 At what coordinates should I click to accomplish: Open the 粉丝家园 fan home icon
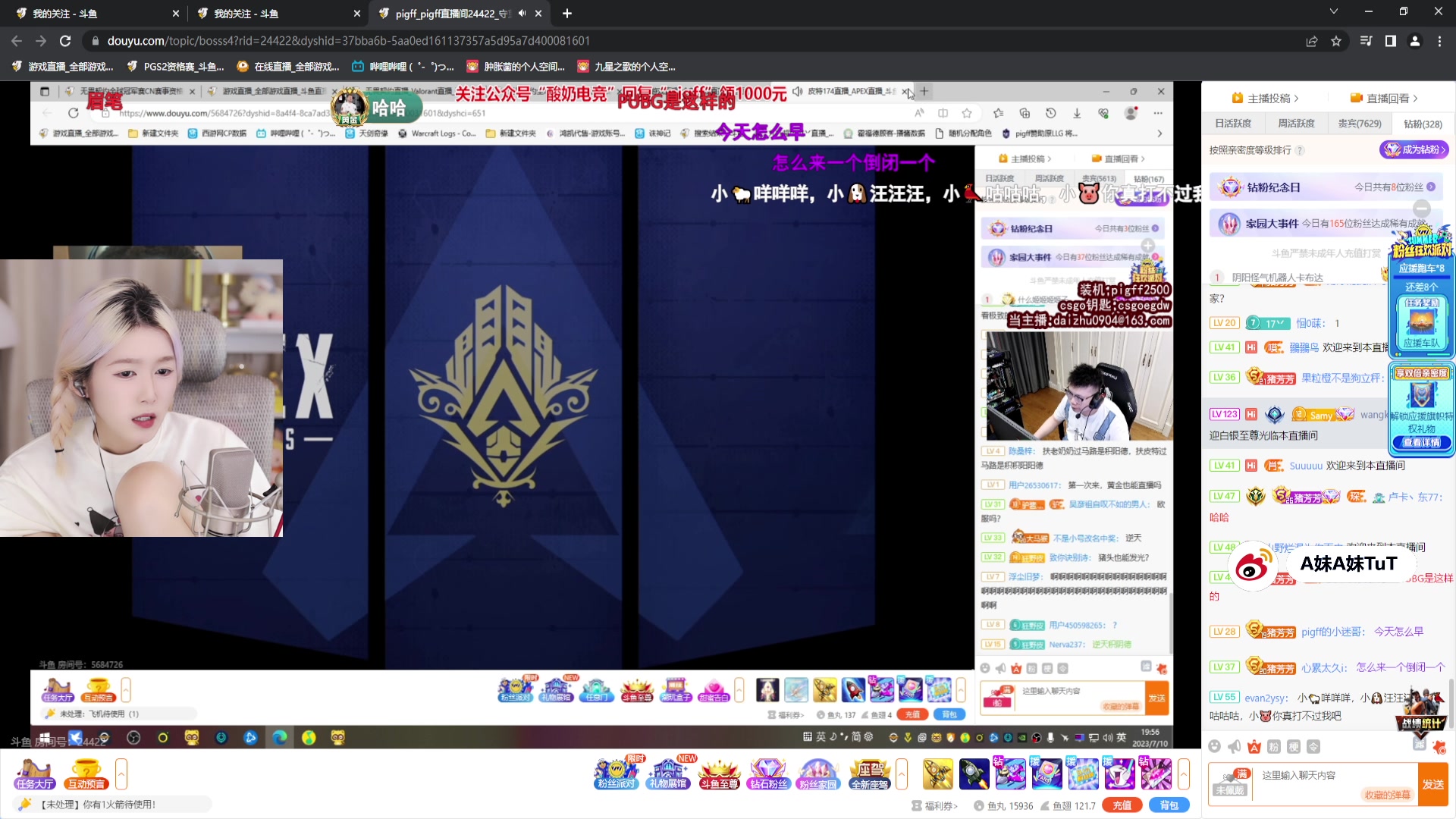(x=818, y=774)
